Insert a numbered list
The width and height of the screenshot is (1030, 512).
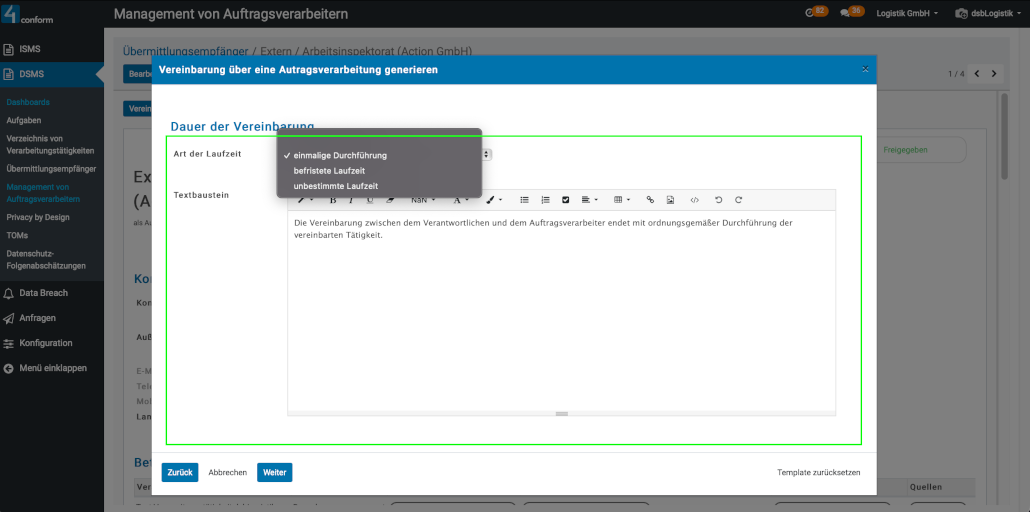(x=545, y=200)
